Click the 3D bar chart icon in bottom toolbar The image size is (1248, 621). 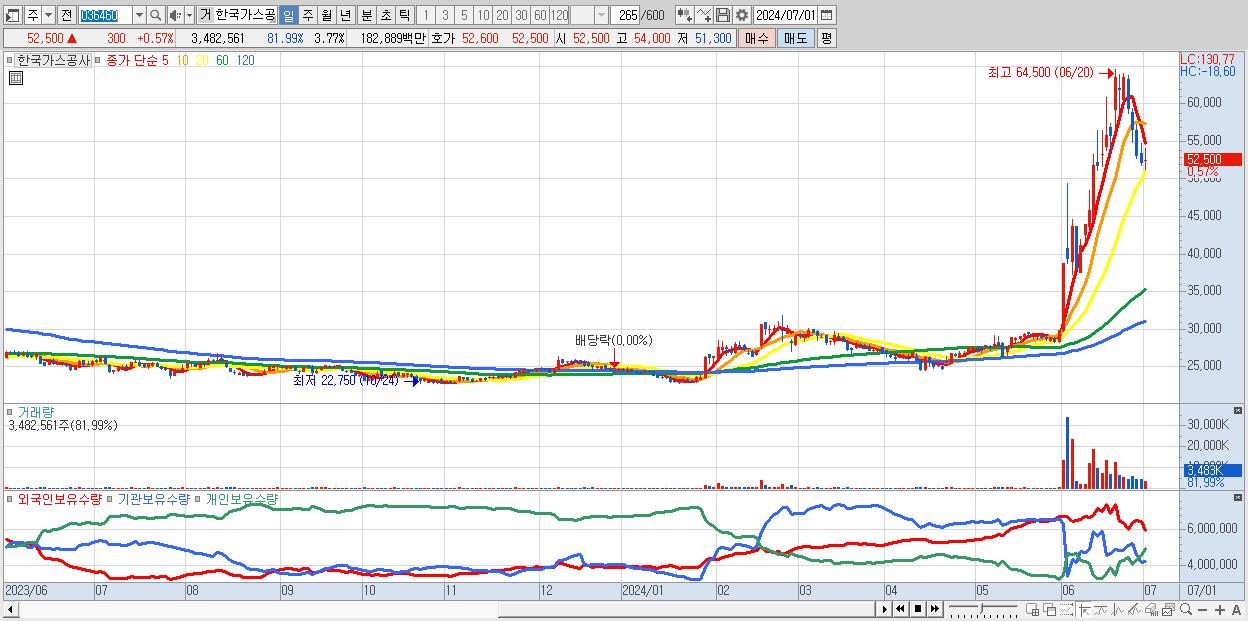(x=1151, y=610)
